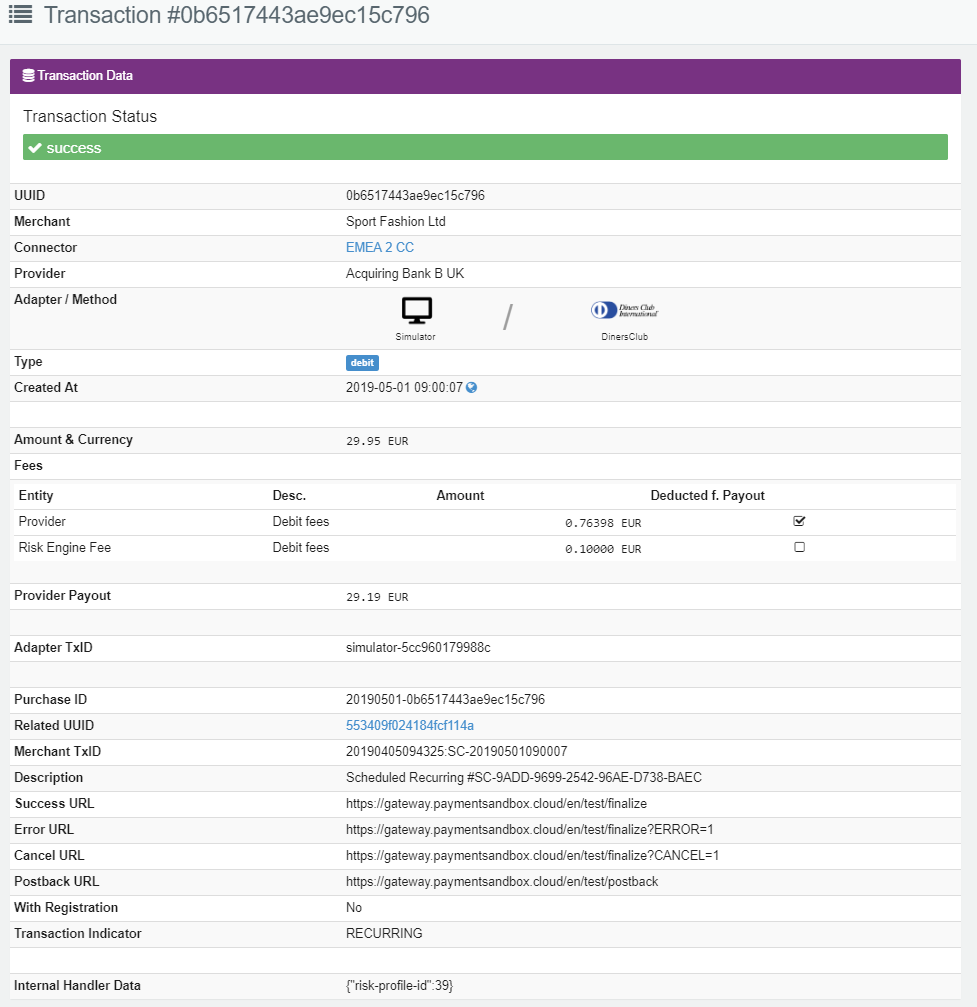Click the Adapter TxID simulator value

(418, 648)
